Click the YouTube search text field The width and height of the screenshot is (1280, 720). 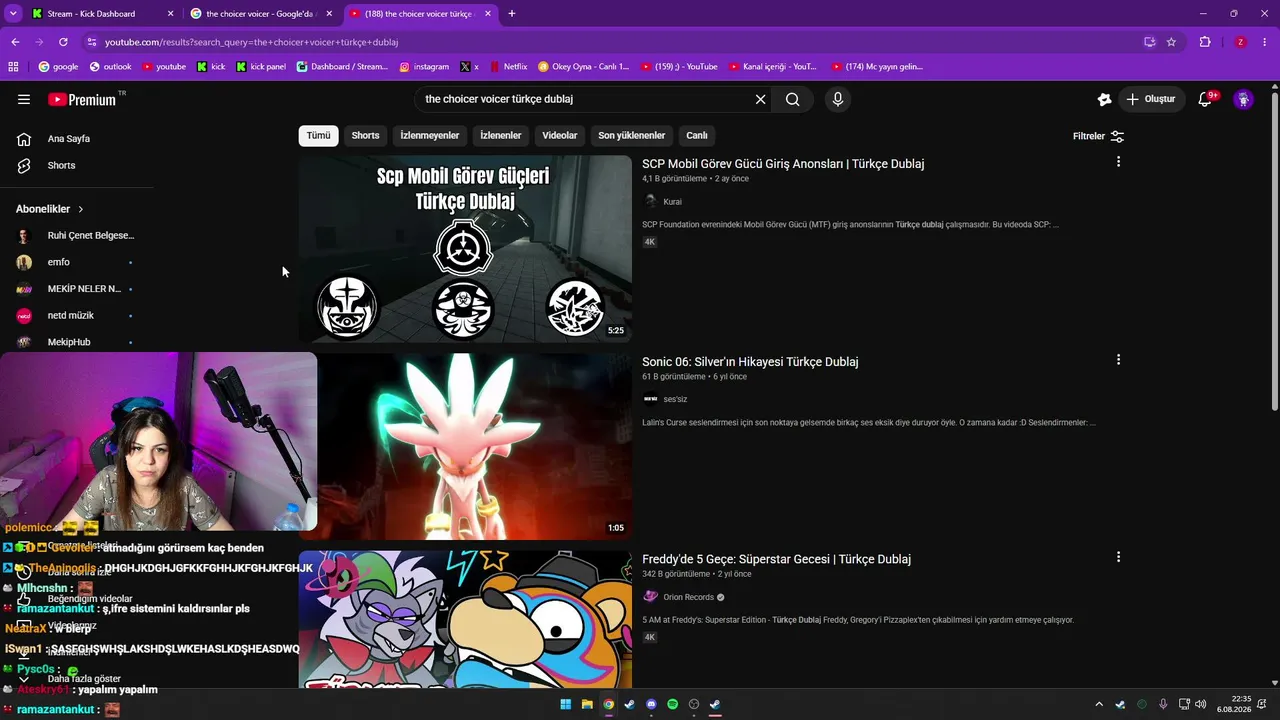[585, 99]
